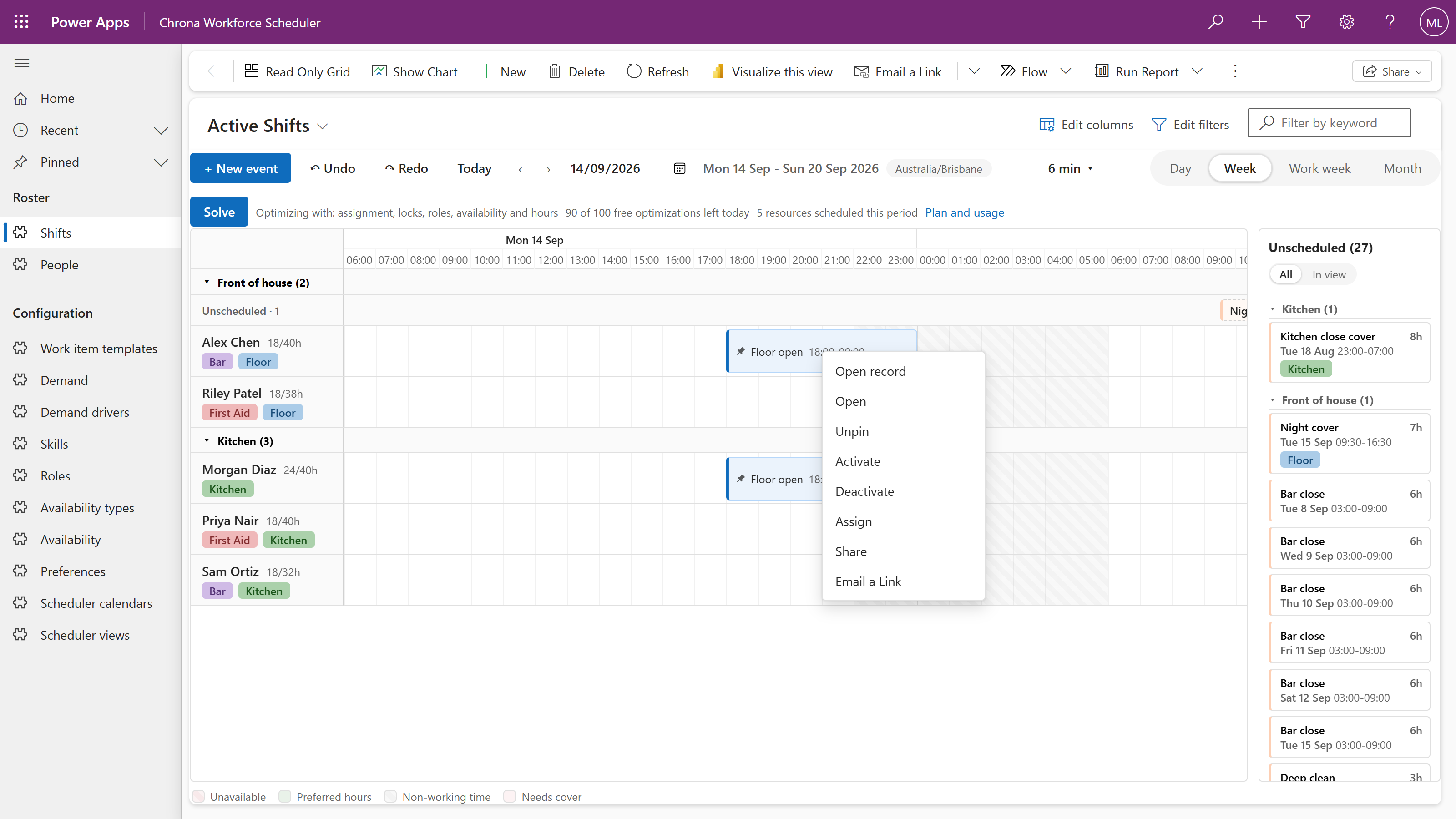Click the Today button
Image resolution: width=1456 pixels, height=819 pixels.
point(474,168)
